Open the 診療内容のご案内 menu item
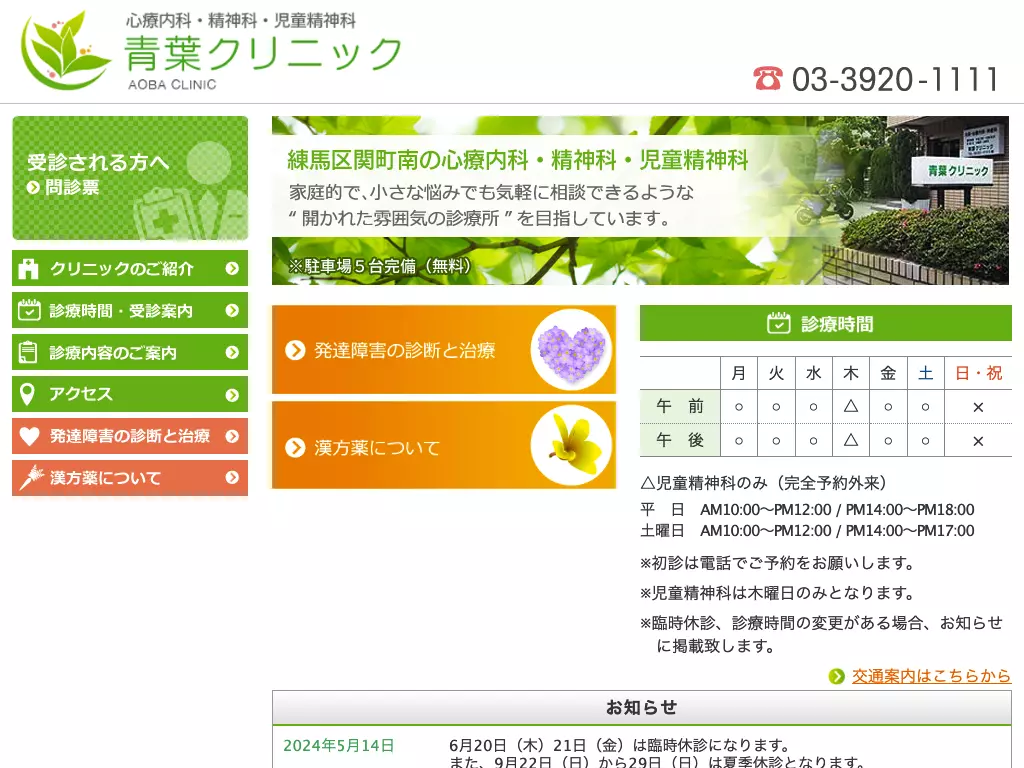The height and width of the screenshot is (768, 1024). pos(130,352)
